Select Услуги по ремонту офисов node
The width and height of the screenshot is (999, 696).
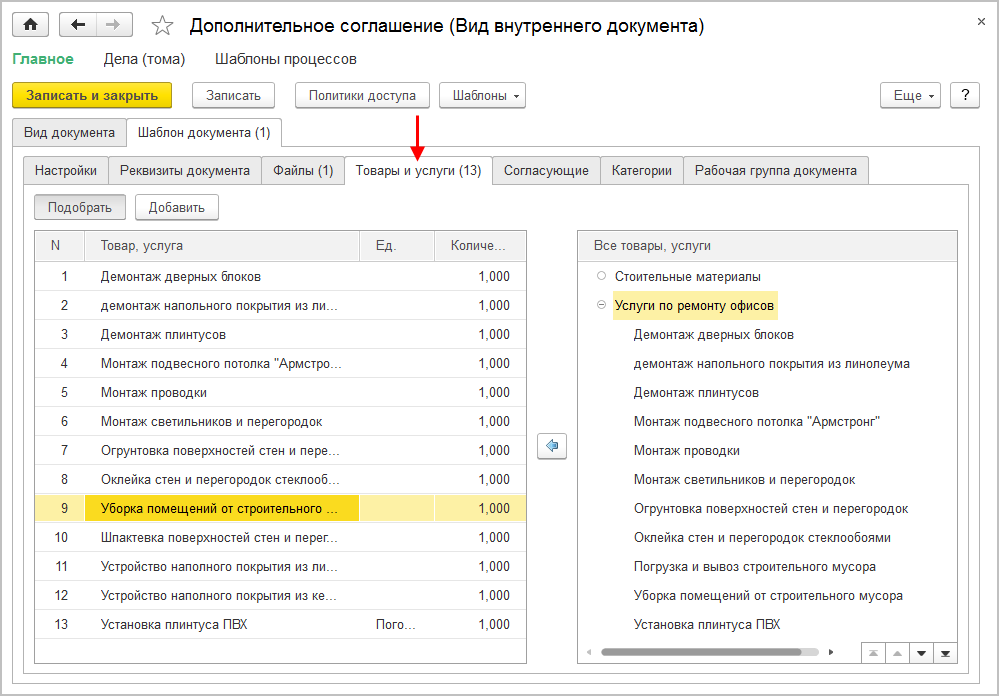694,305
